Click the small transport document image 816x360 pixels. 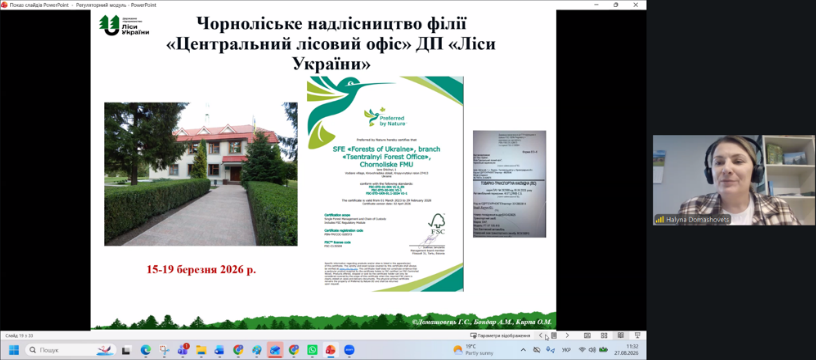click(x=509, y=184)
